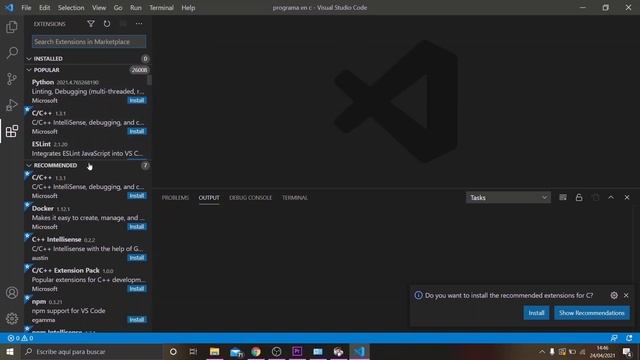Open notification settings gear
This screenshot has width=640, height=360.
tap(614, 295)
